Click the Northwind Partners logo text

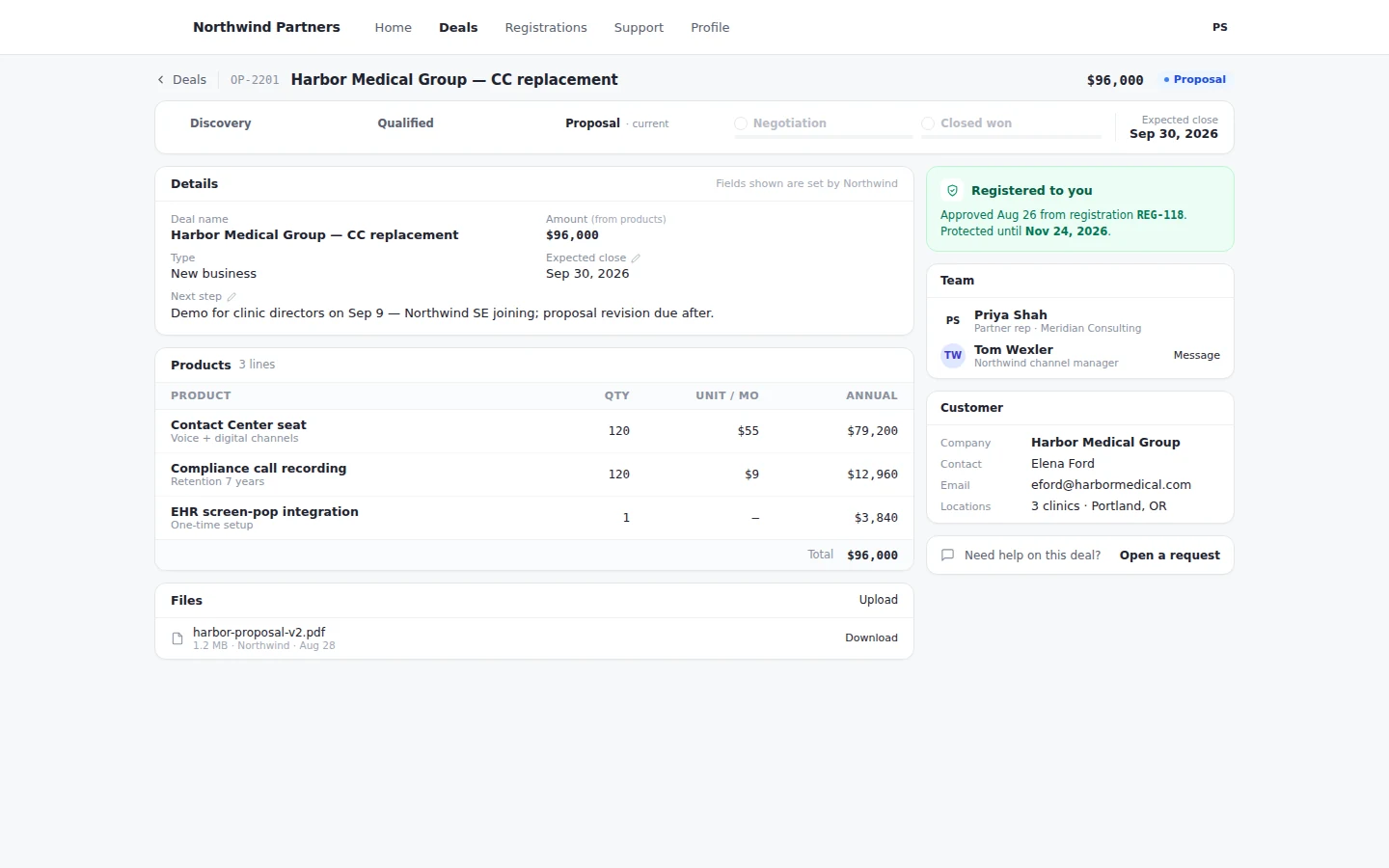tap(266, 27)
